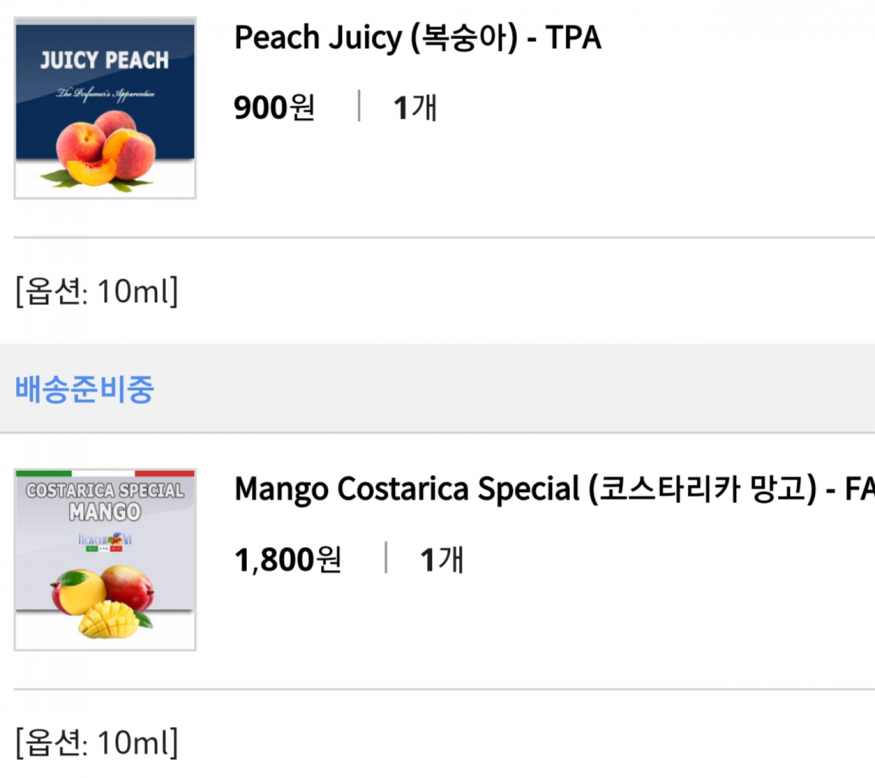Click the COSTARICA SPECIAL MANGO thumbnail heading

tap(105, 501)
